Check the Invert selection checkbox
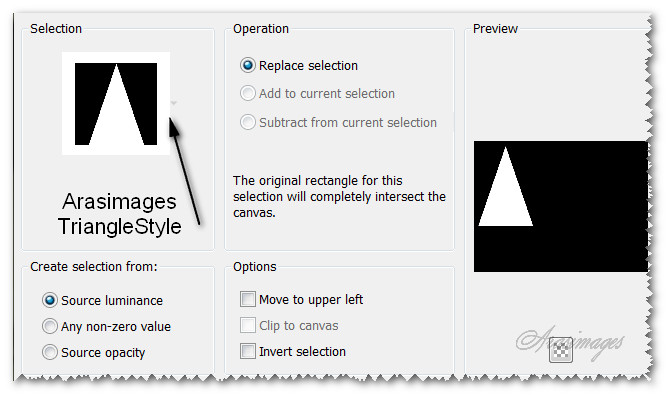Screen dimensions: 672x400 (x=248, y=351)
